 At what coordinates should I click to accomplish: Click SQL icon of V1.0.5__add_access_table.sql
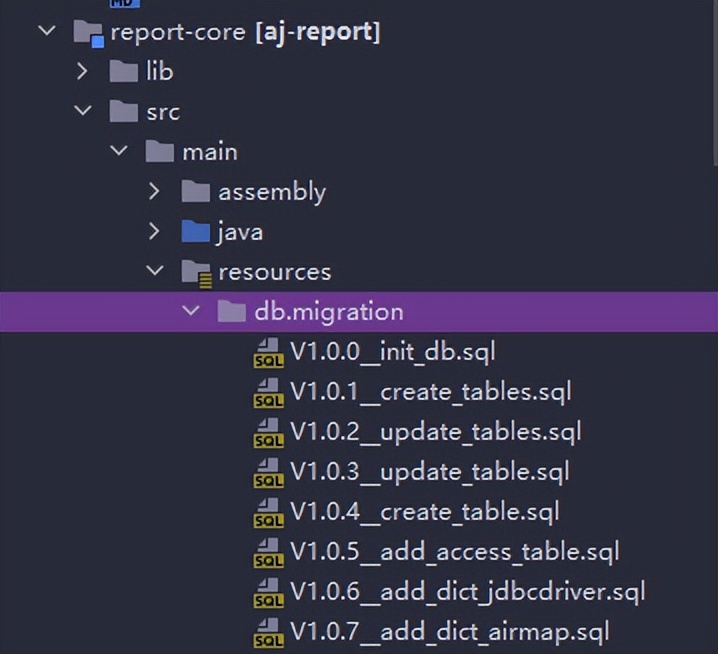tap(268, 552)
